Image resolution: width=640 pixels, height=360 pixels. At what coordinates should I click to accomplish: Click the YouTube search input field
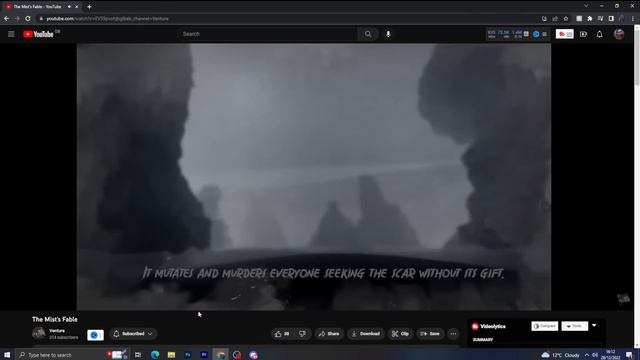tap(267, 34)
